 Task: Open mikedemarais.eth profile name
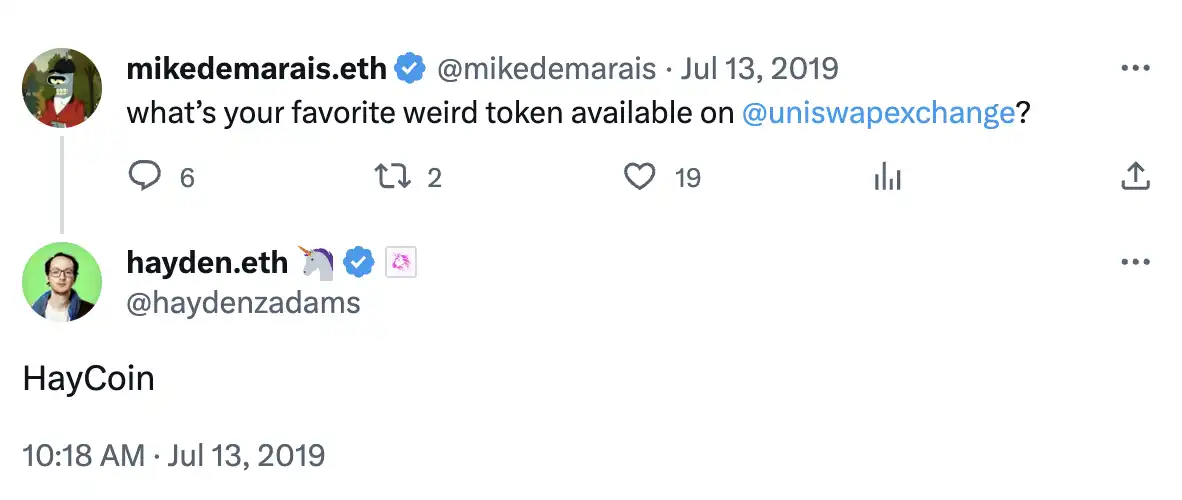tap(257, 69)
